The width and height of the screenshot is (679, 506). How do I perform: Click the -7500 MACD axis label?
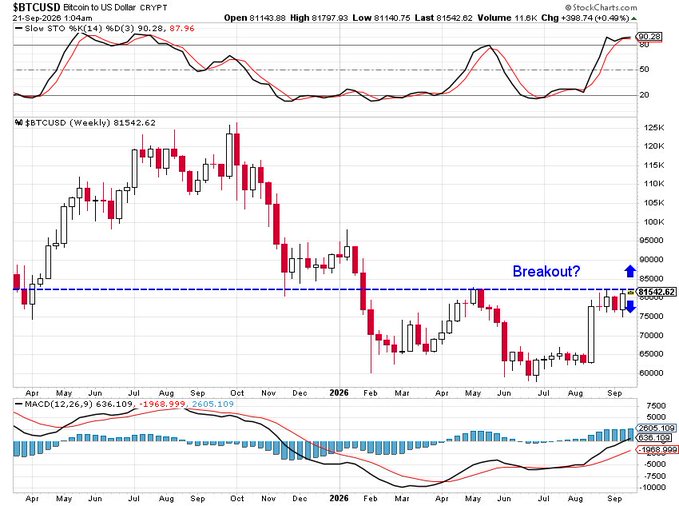click(654, 476)
